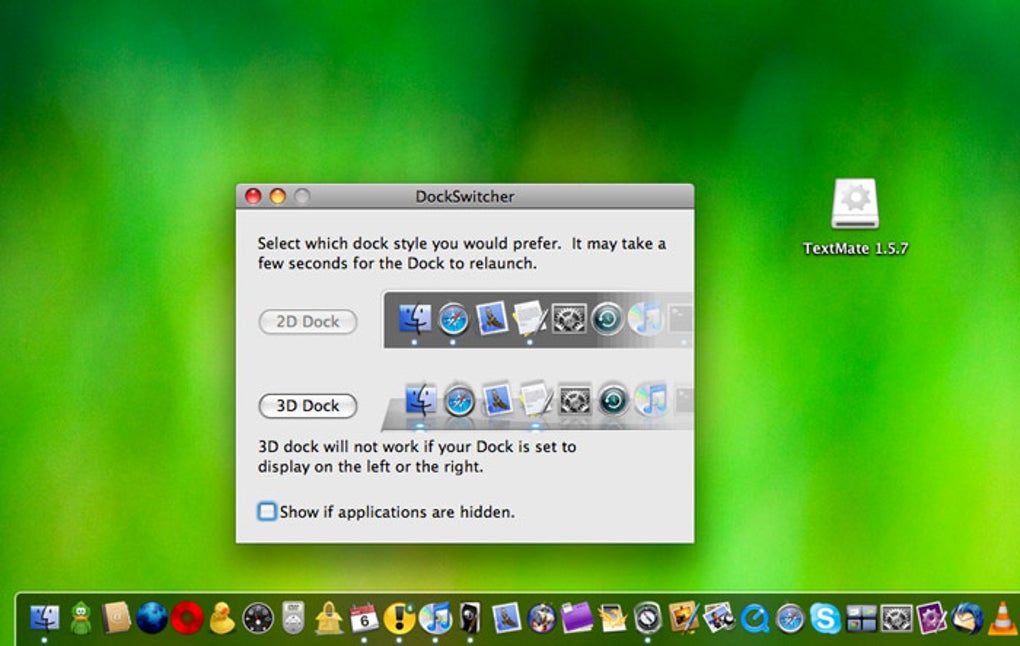Select the TextMate 1.5.7 disk on desktop
The height and width of the screenshot is (646, 1020).
[855, 217]
